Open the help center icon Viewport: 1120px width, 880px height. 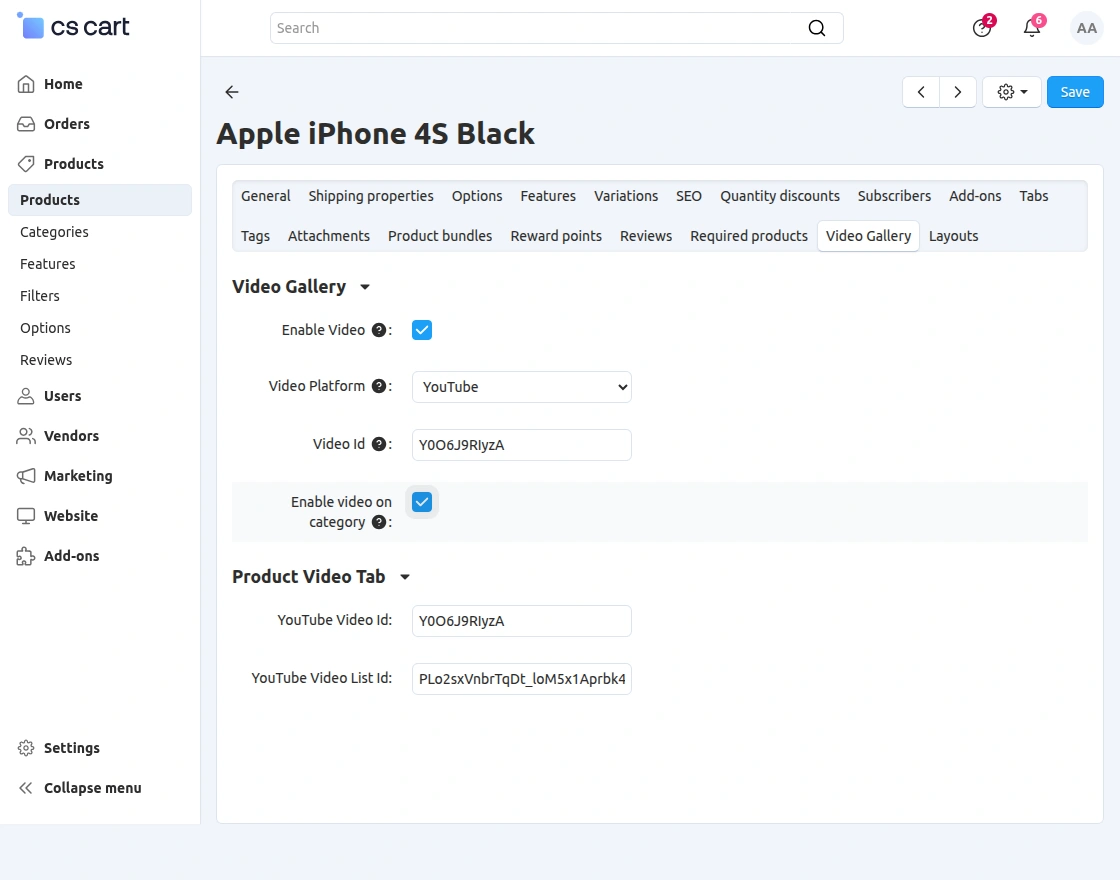tap(982, 28)
